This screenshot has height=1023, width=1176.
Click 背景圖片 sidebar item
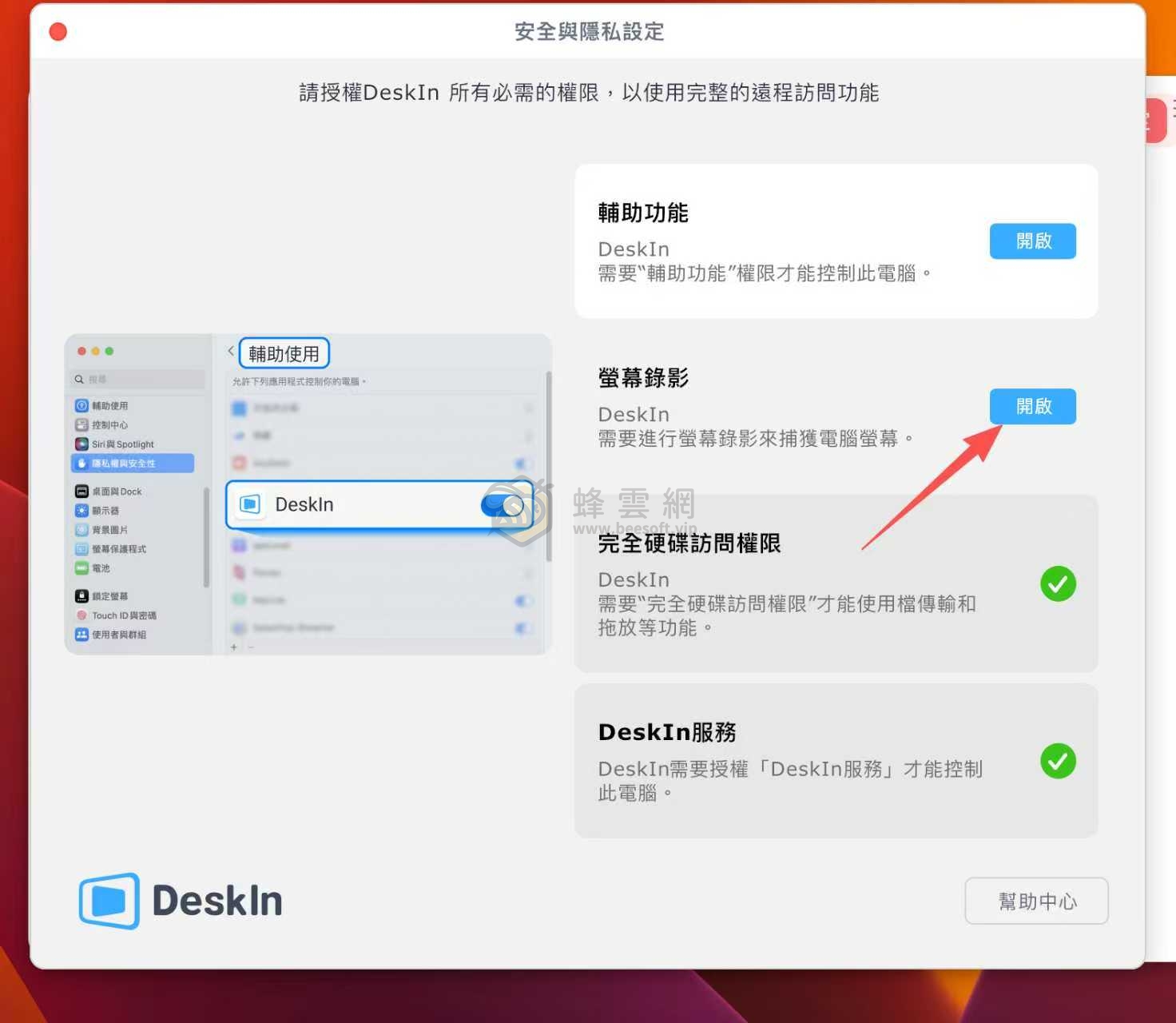tap(101, 530)
